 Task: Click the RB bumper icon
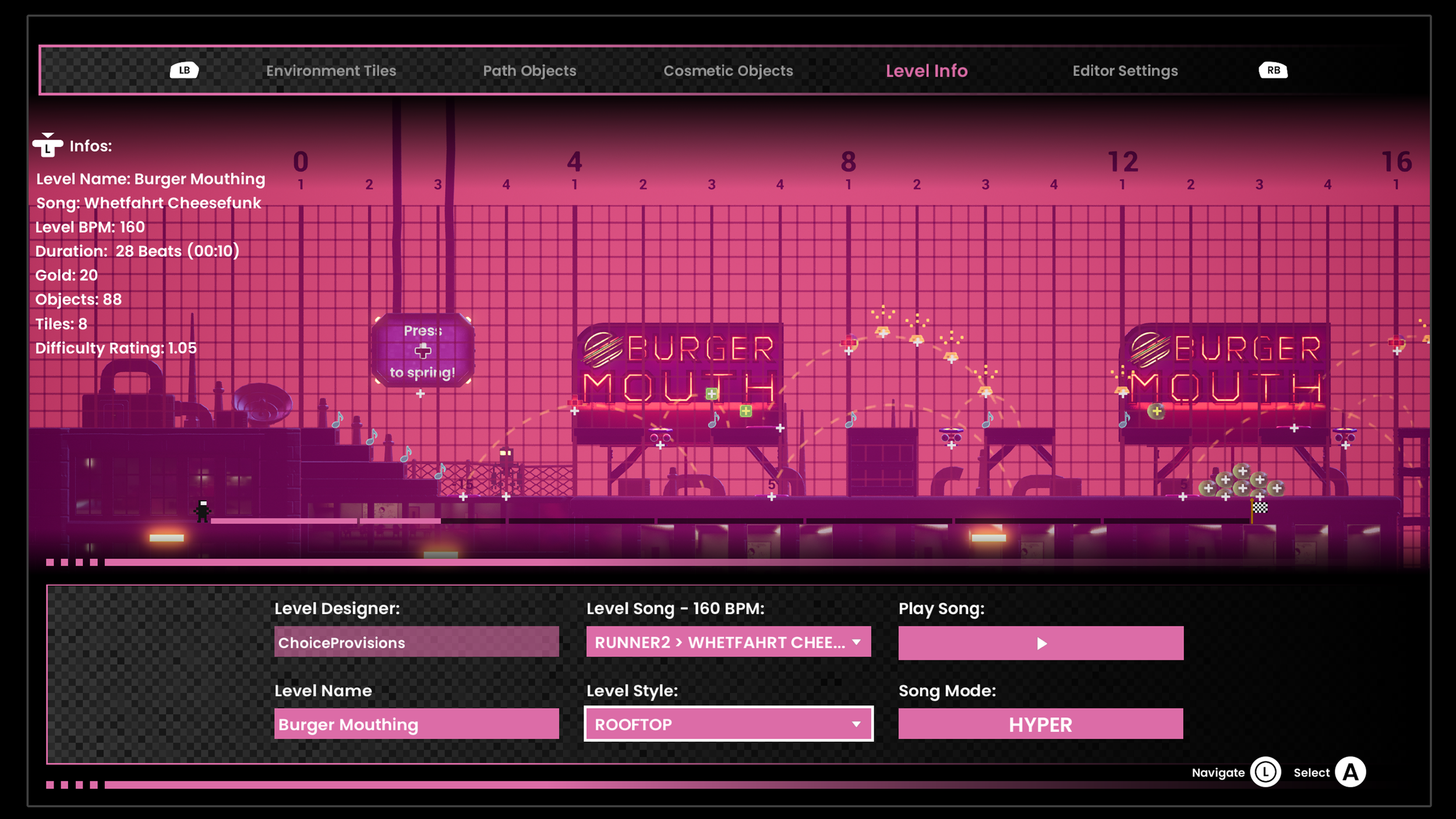(x=1273, y=70)
